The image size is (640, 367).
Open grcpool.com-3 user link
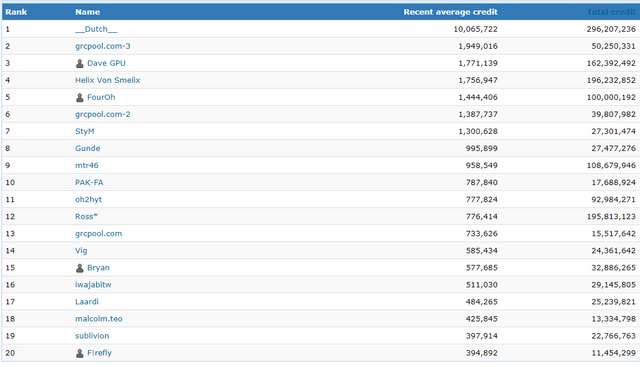point(102,46)
